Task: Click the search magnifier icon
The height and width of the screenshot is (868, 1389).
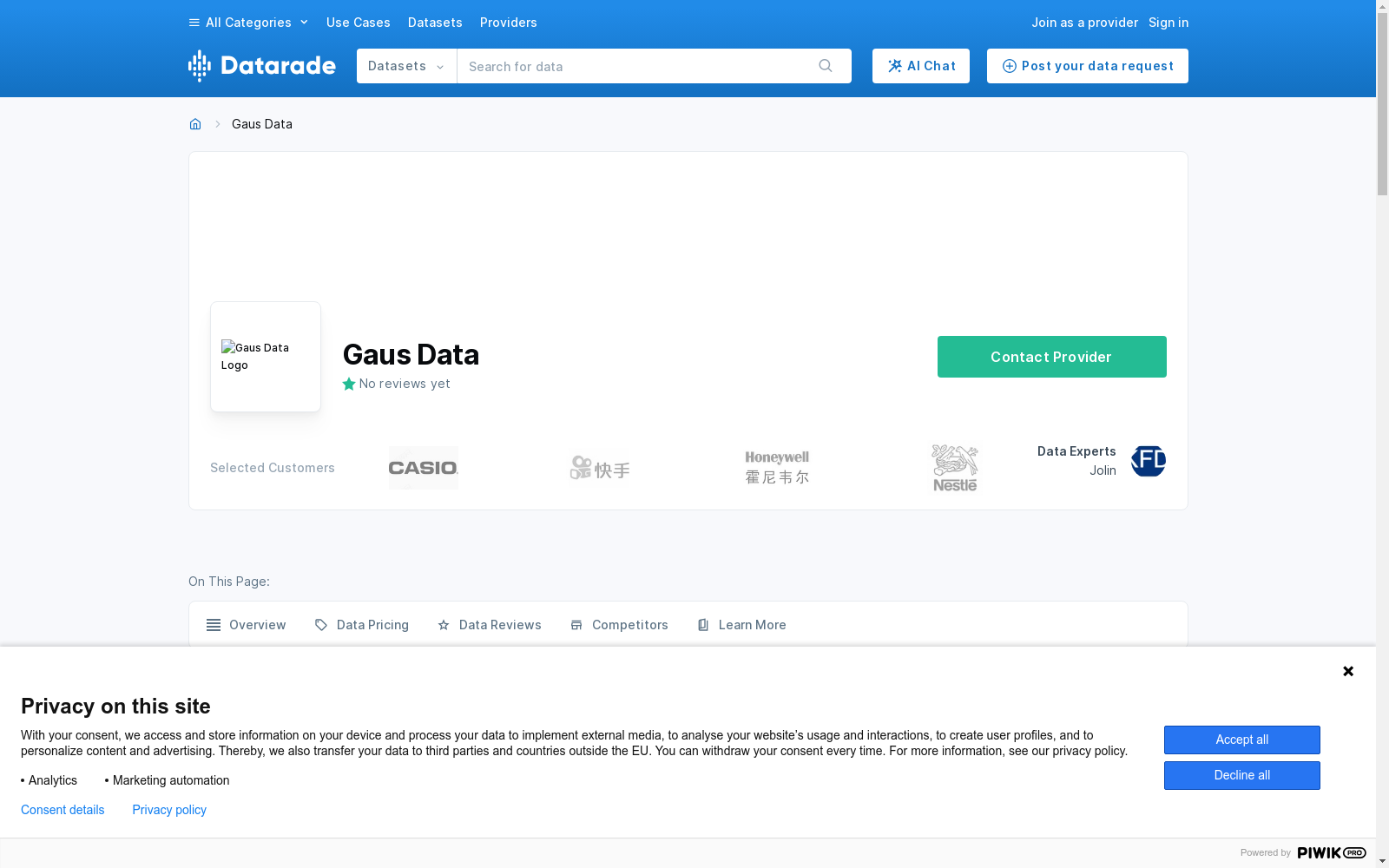Action: click(x=826, y=66)
